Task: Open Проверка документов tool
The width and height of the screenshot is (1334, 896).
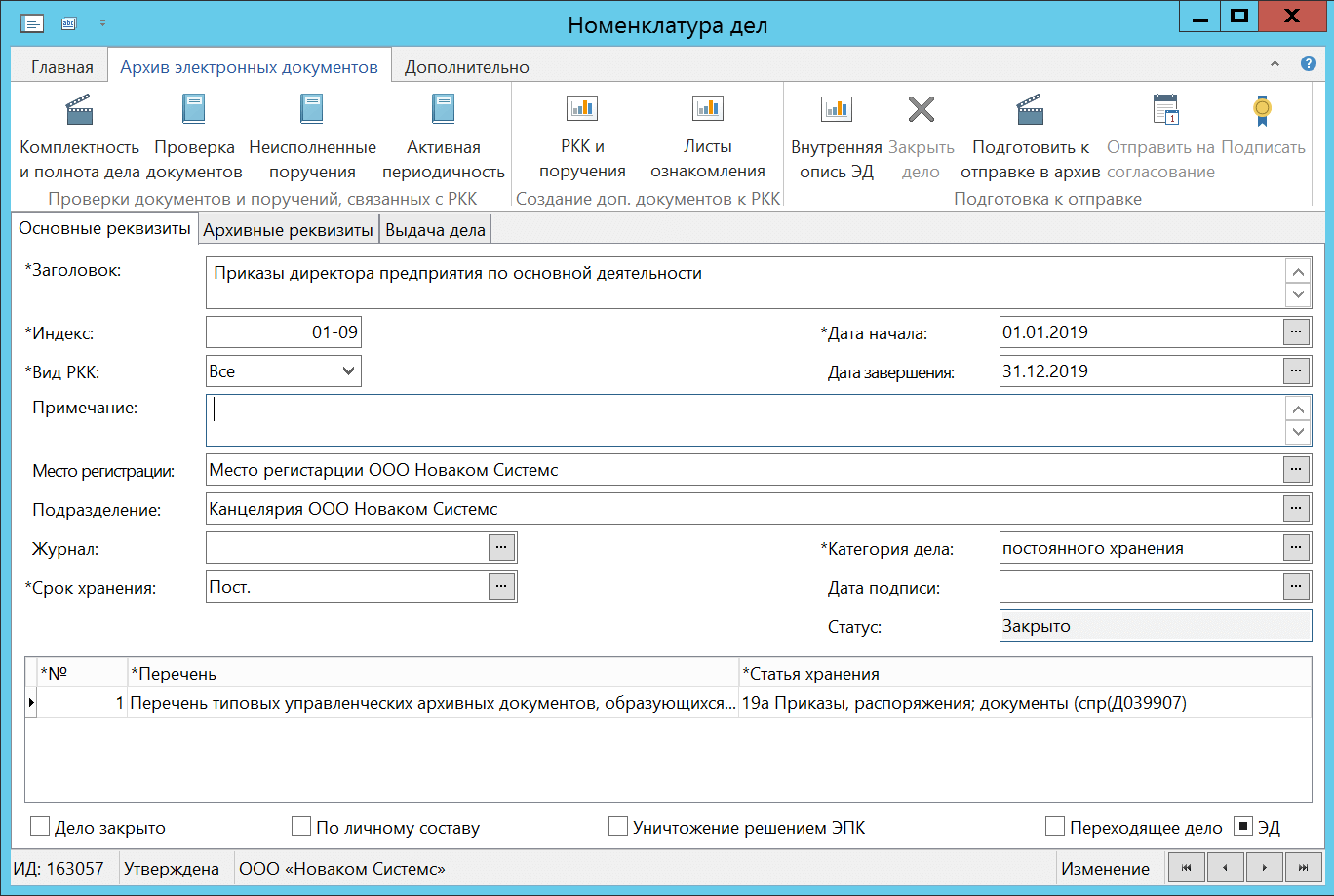Action: (194, 137)
